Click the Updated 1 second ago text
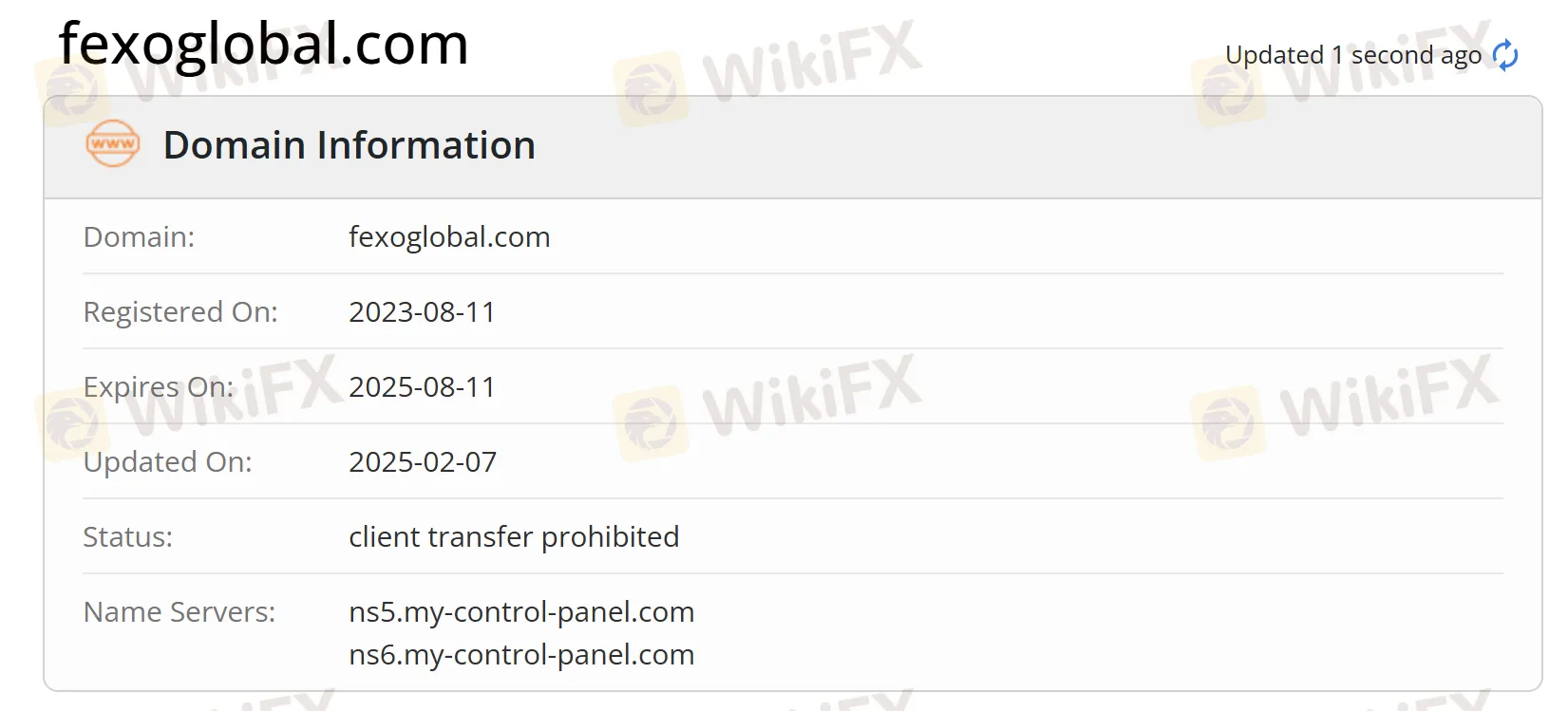 pos(1352,55)
